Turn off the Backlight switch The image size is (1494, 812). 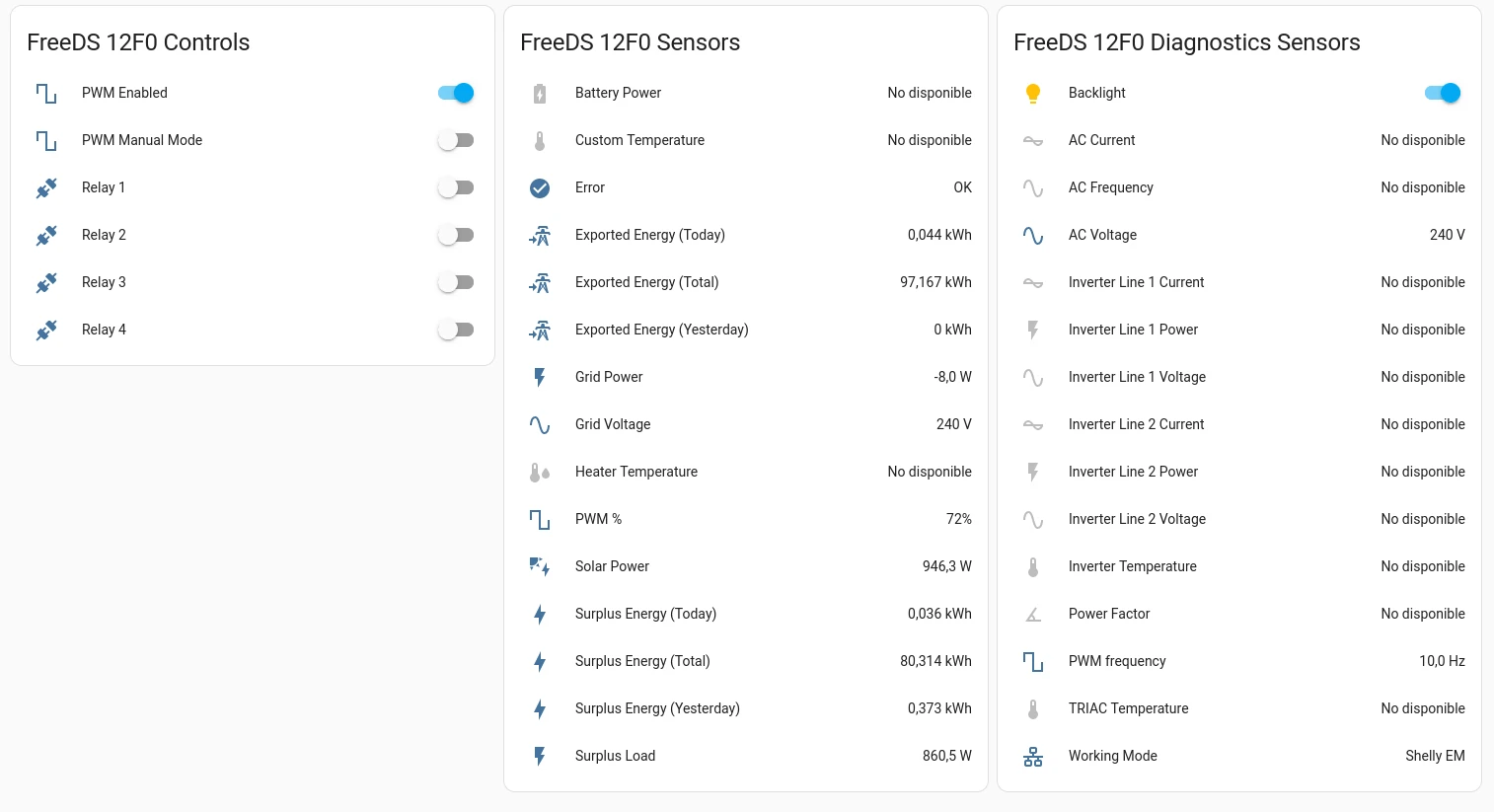(1443, 93)
